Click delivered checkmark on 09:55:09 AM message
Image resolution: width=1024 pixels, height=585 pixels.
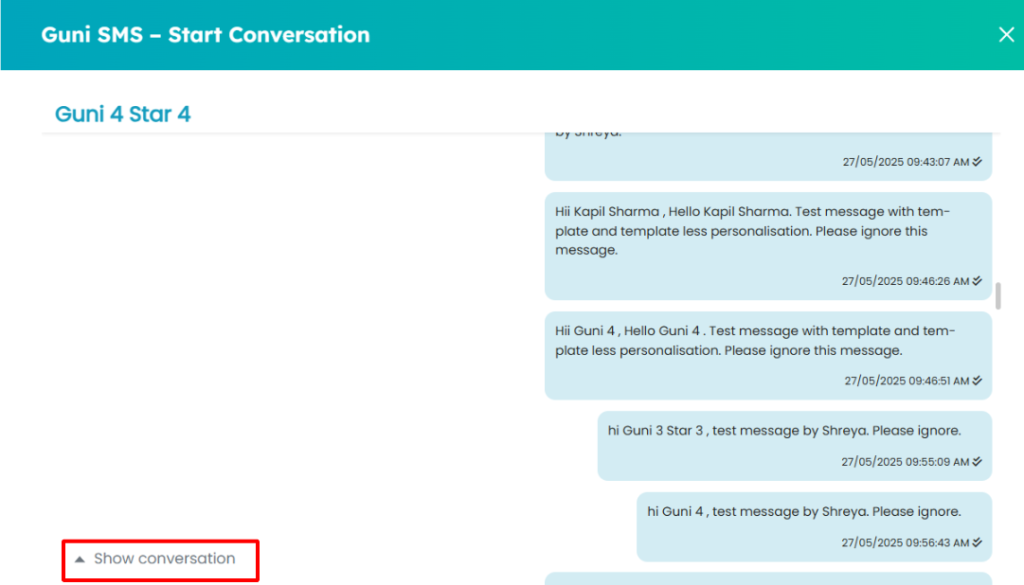[x=977, y=461]
